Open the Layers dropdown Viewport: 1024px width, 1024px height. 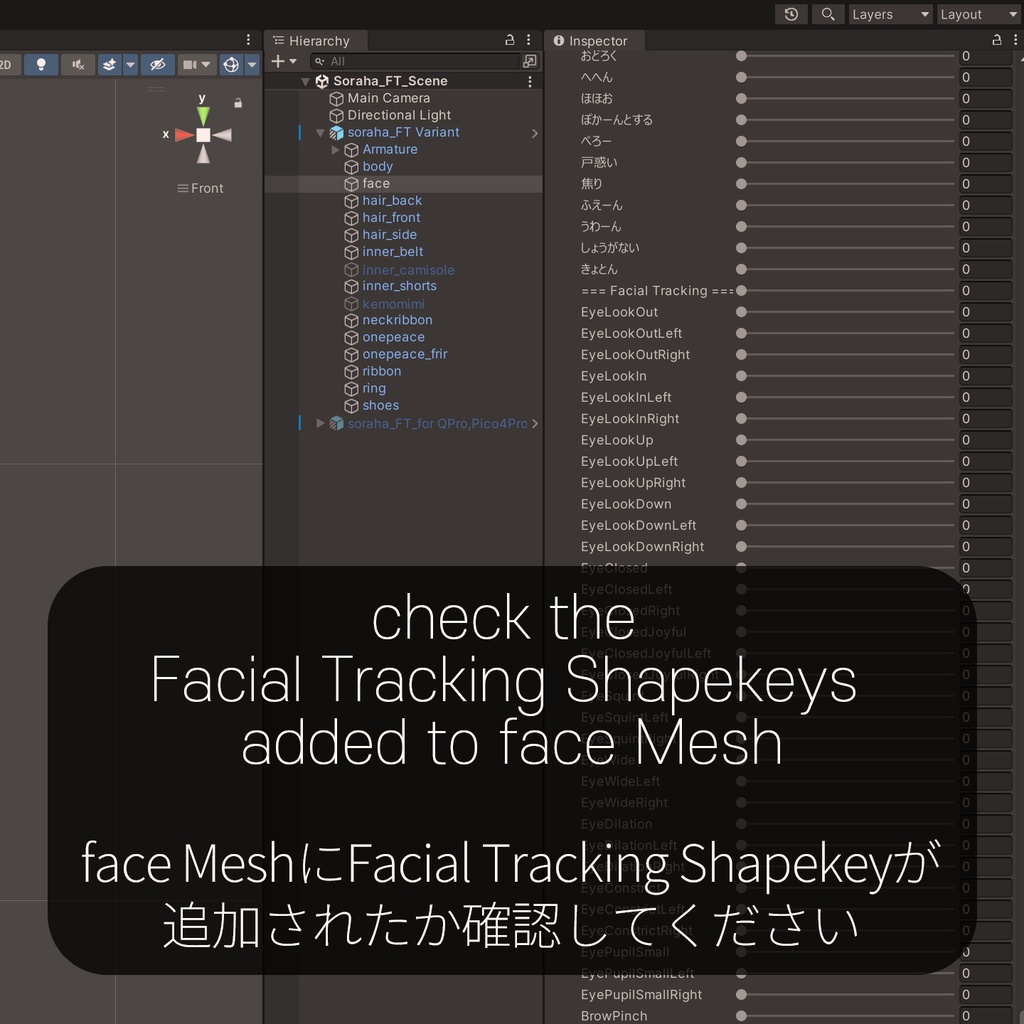pyautogui.click(x=889, y=14)
